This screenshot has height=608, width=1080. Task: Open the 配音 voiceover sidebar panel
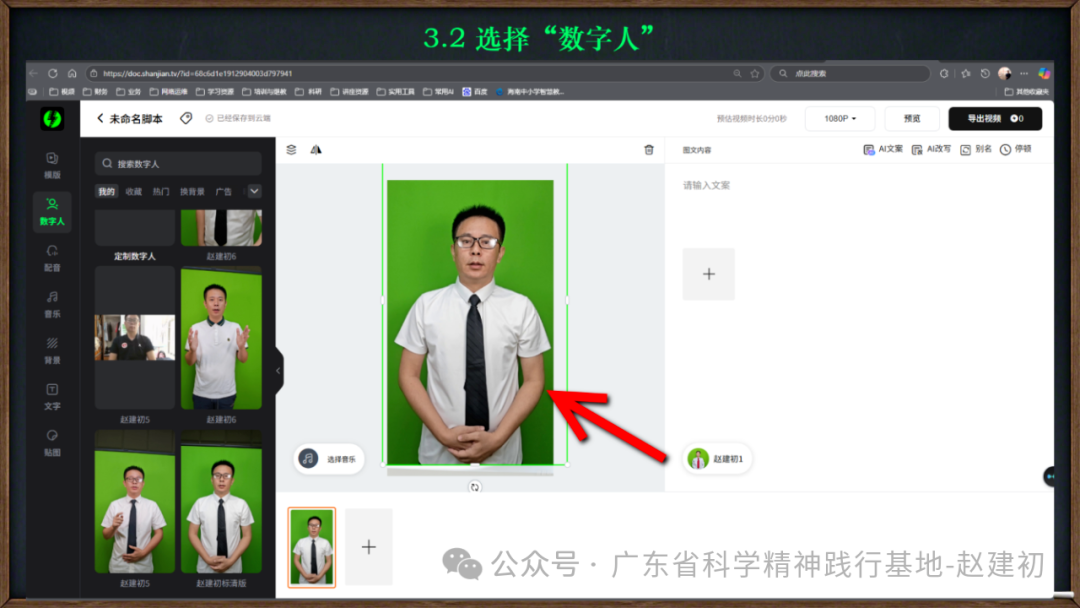tap(52, 257)
